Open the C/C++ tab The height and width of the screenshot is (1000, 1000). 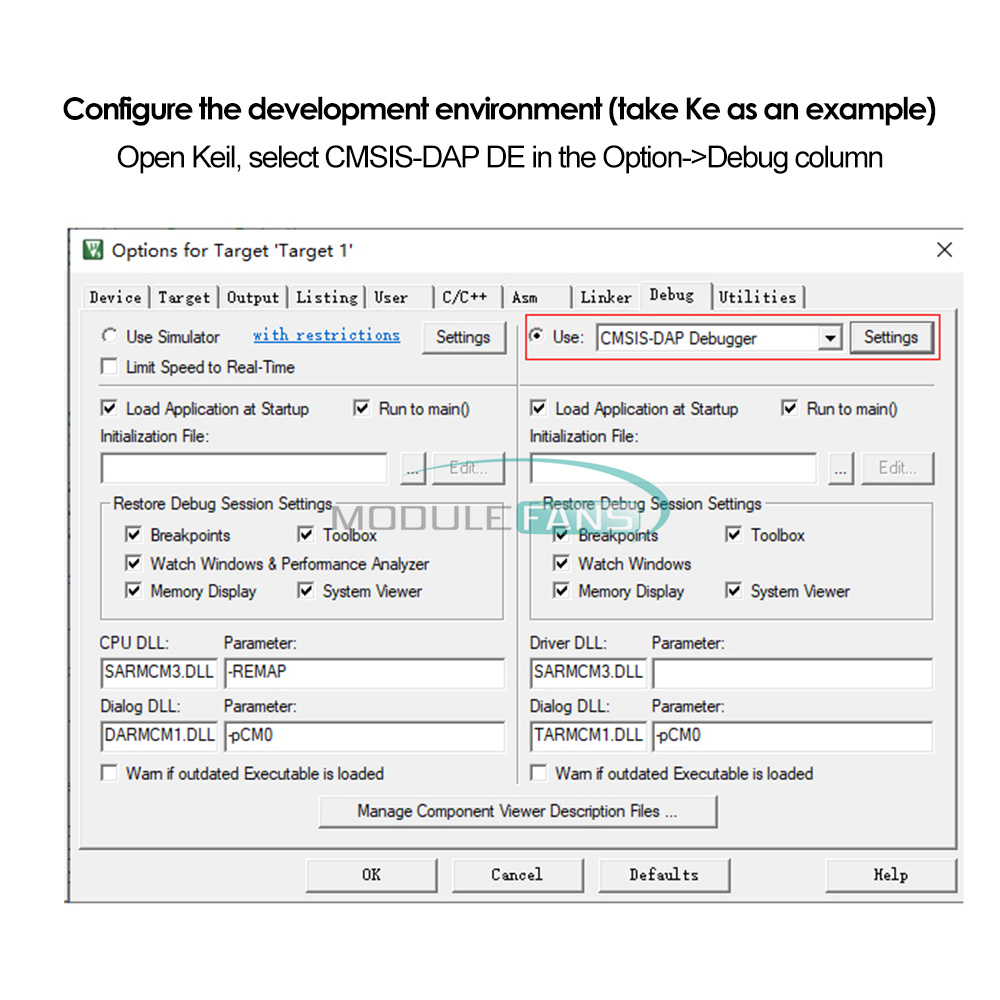465,297
